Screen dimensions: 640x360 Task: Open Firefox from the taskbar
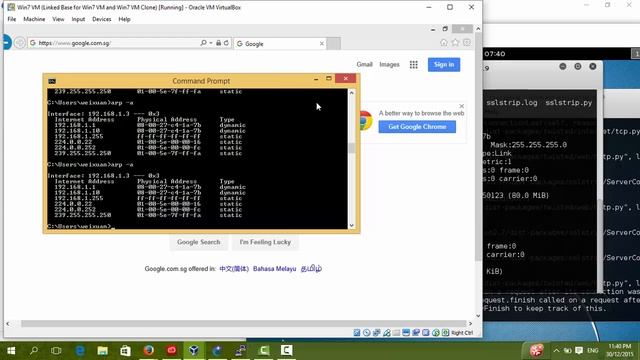(149, 351)
